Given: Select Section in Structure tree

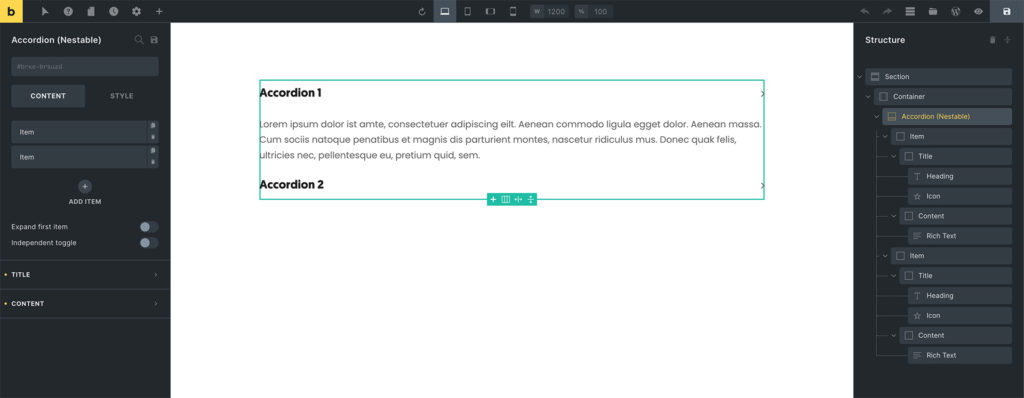Looking at the screenshot, I should click(938, 77).
